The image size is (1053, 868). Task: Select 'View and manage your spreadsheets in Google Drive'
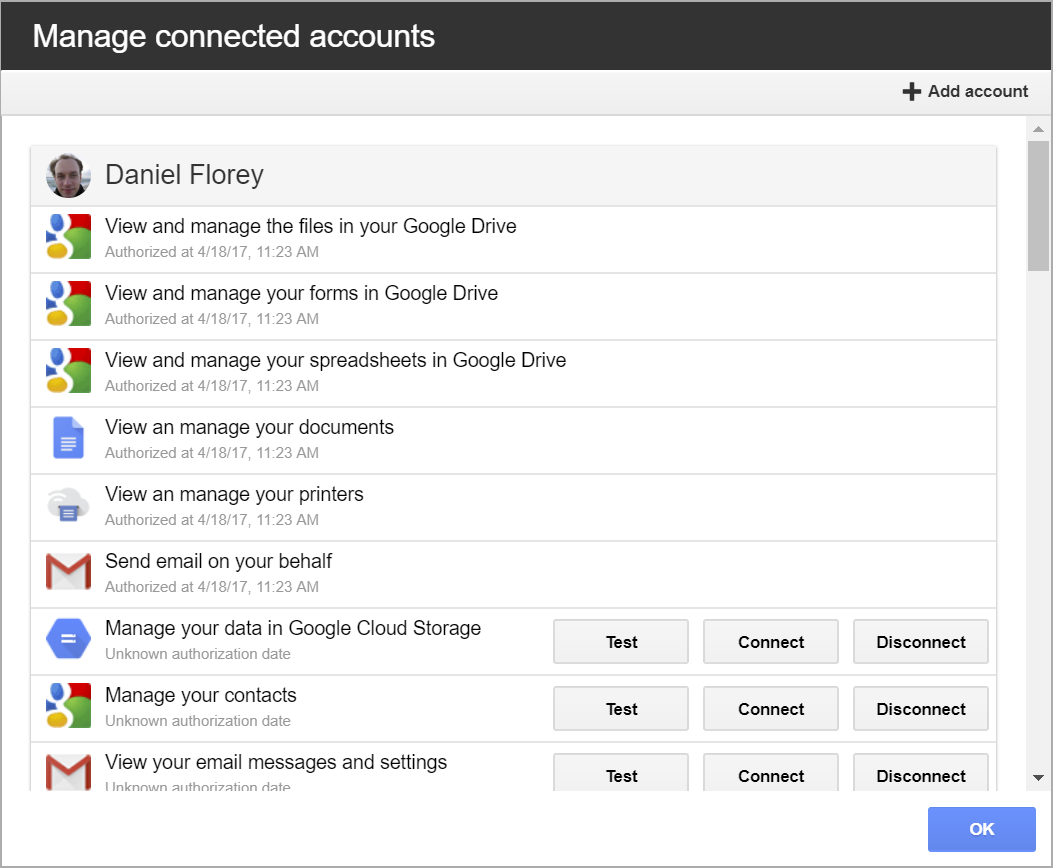point(336,360)
